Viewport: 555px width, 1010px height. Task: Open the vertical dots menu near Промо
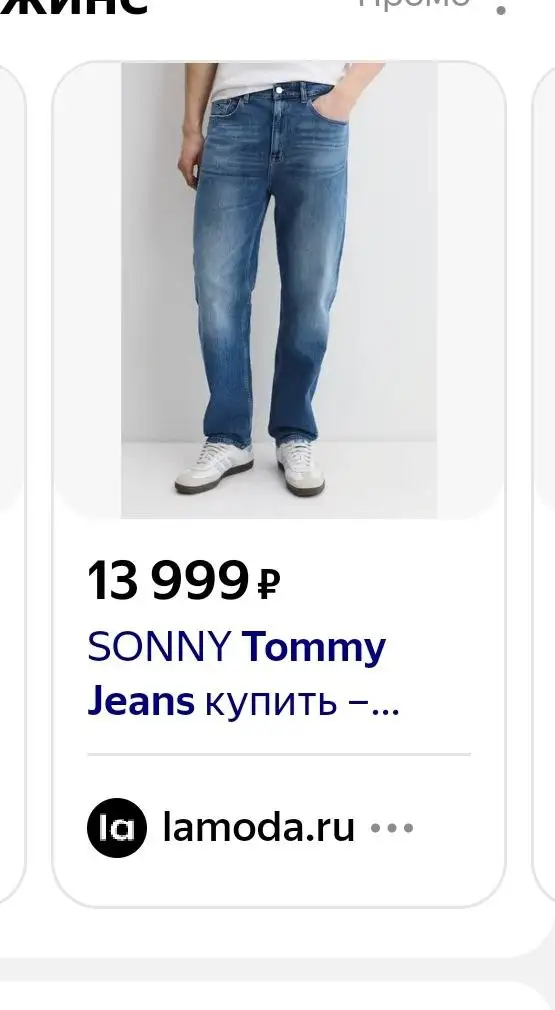502,9
